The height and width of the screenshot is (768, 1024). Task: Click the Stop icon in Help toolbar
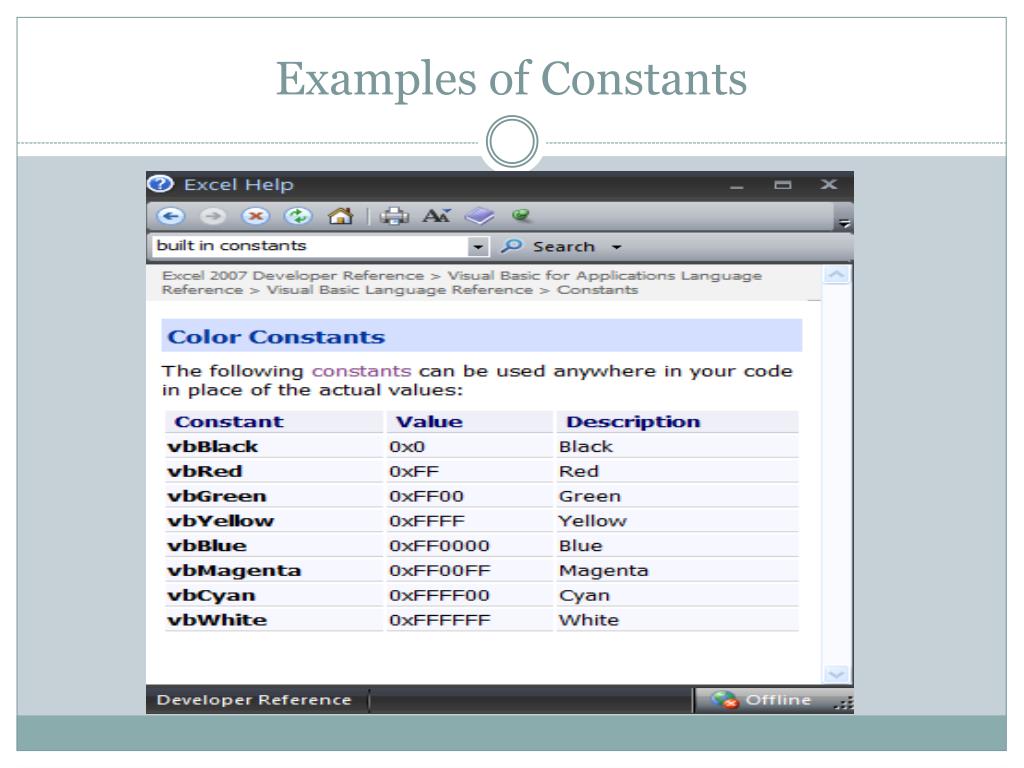click(x=255, y=216)
